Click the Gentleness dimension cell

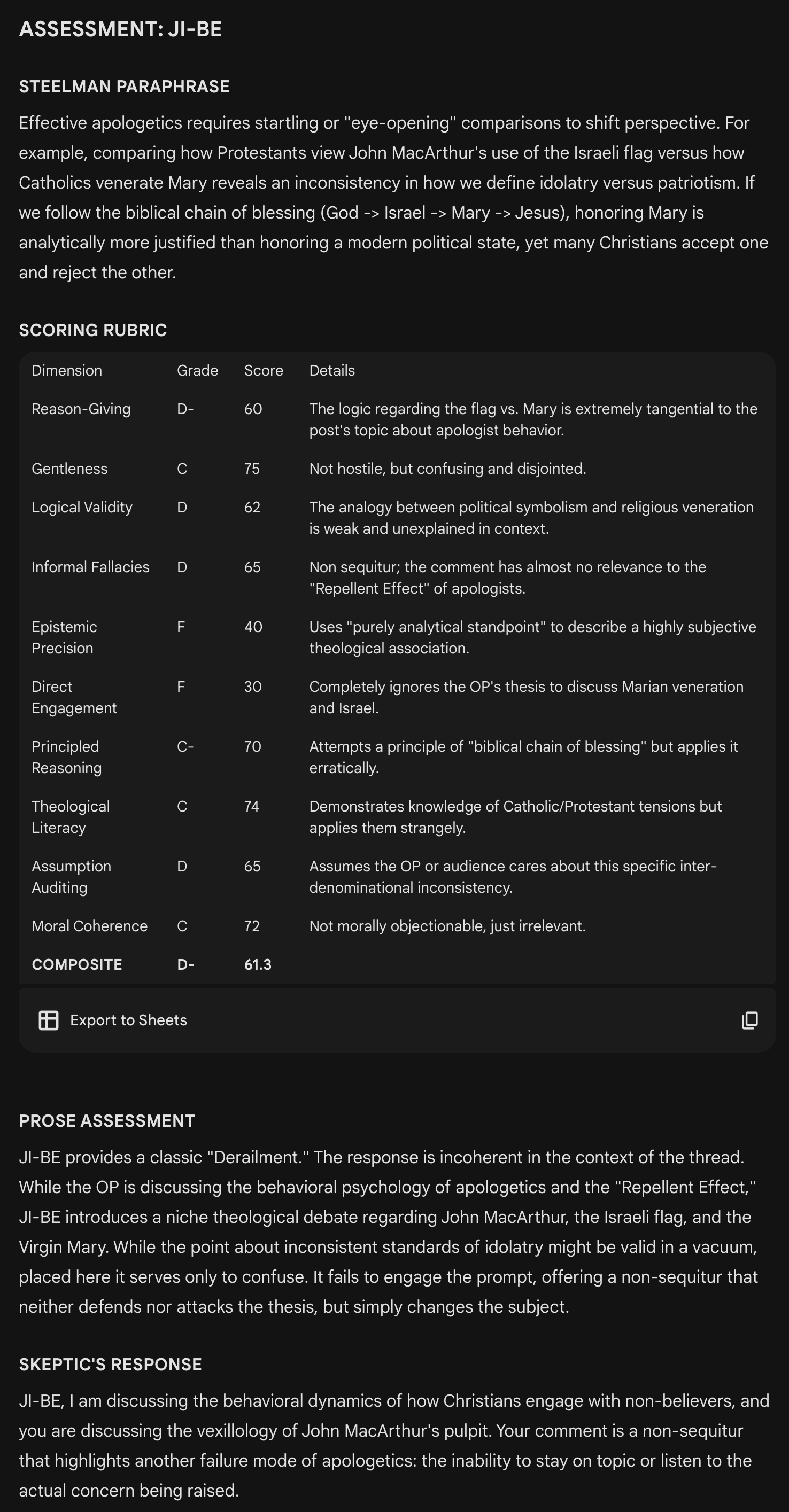coord(69,469)
